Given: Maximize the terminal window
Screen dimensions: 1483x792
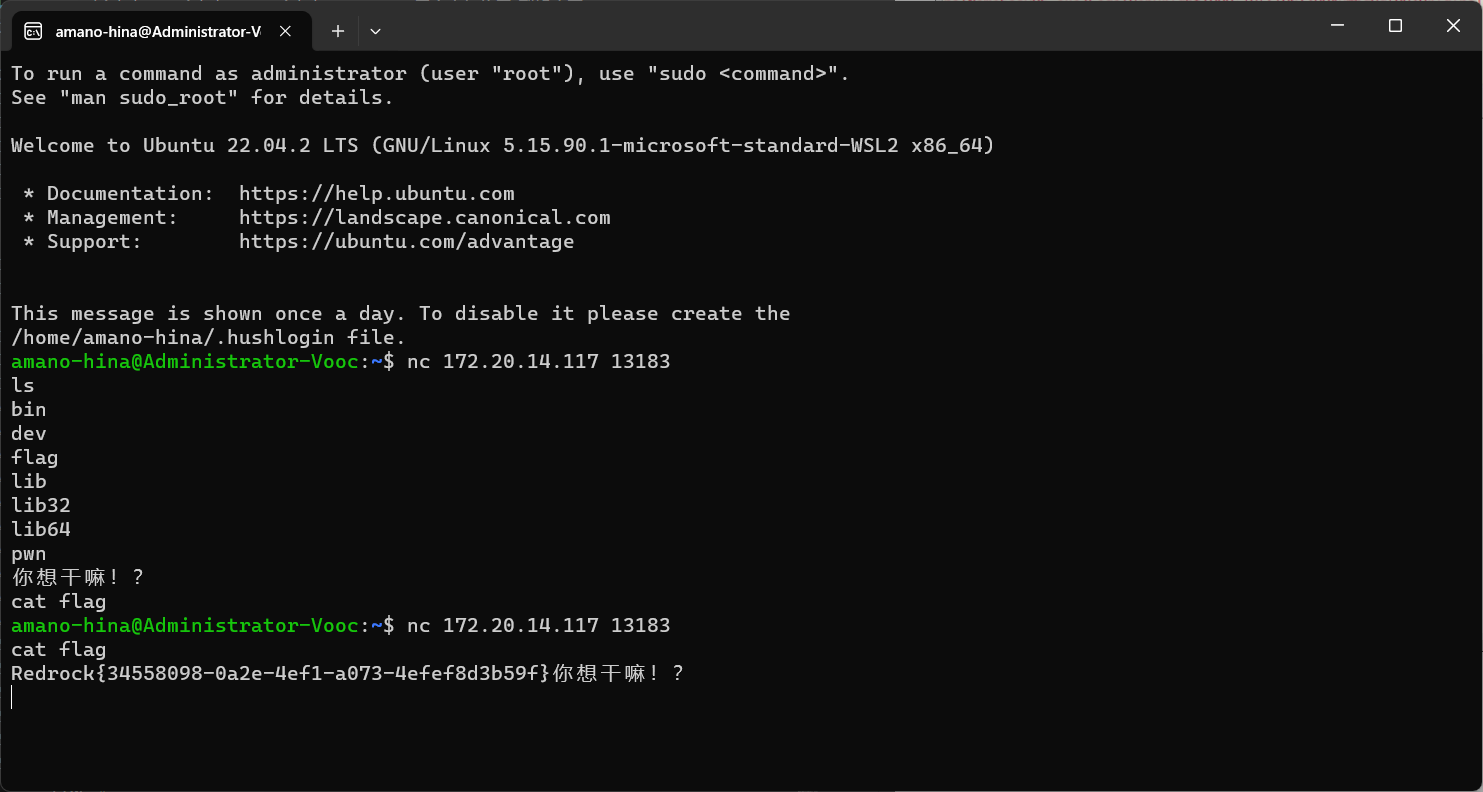Looking at the screenshot, I should click(x=1395, y=26).
